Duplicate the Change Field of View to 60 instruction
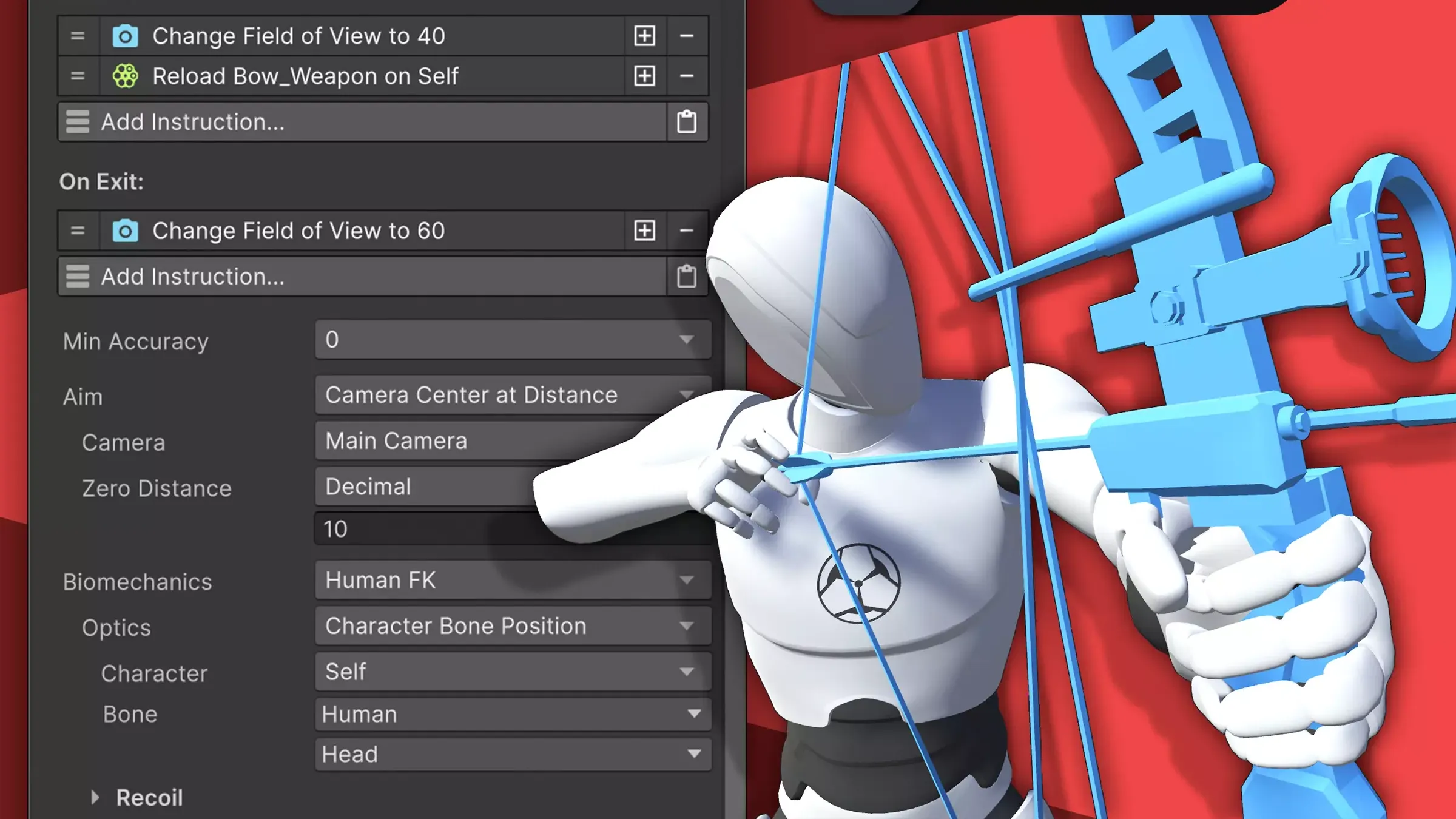This screenshot has width=1456, height=819. pos(645,231)
